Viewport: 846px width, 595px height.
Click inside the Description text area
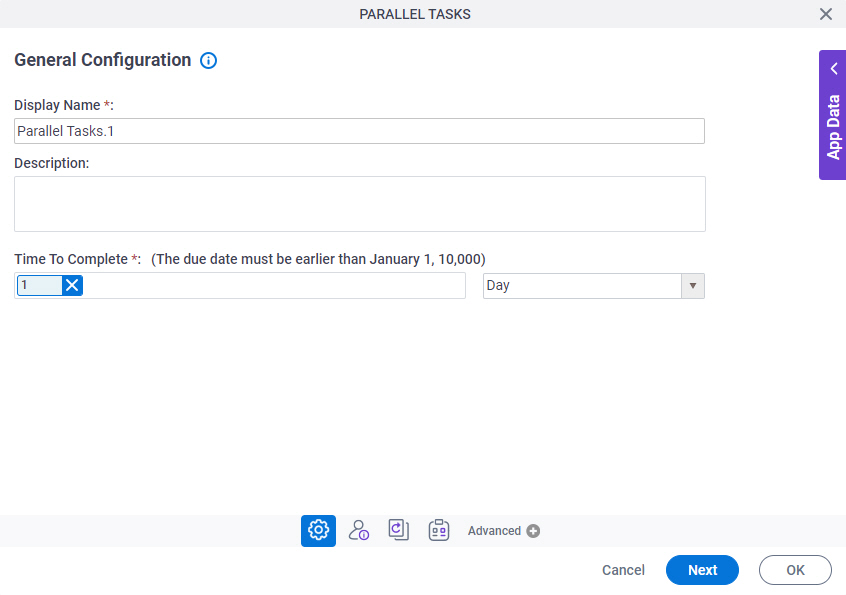[x=360, y=204]
